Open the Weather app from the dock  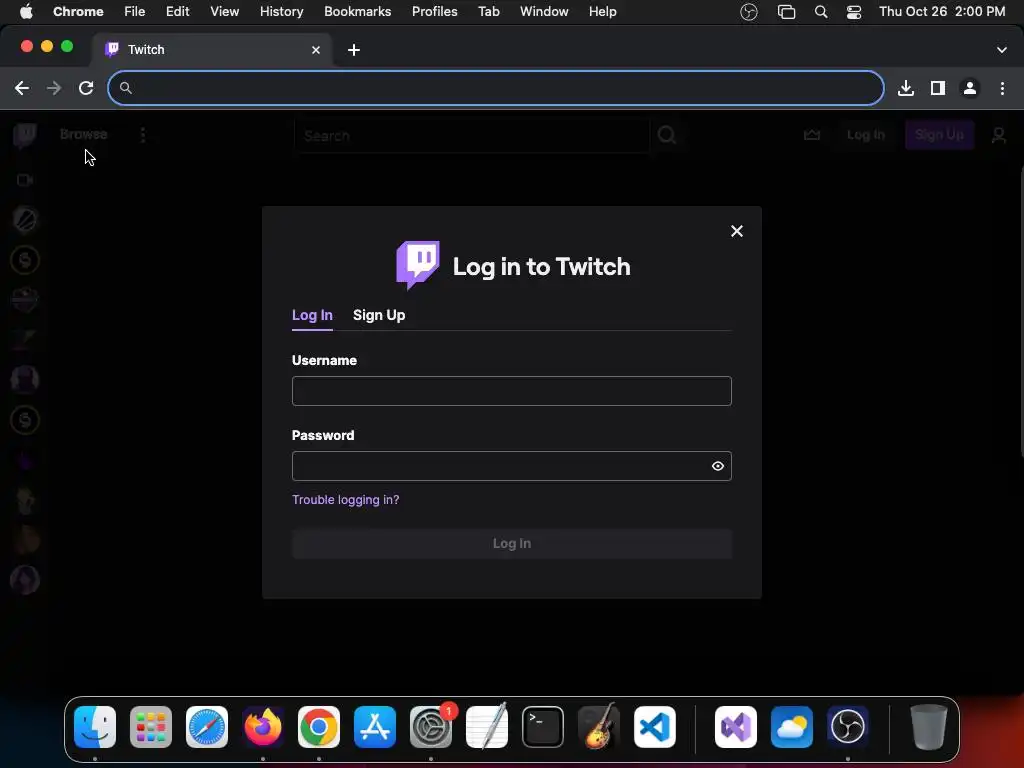tap(792, 727)
